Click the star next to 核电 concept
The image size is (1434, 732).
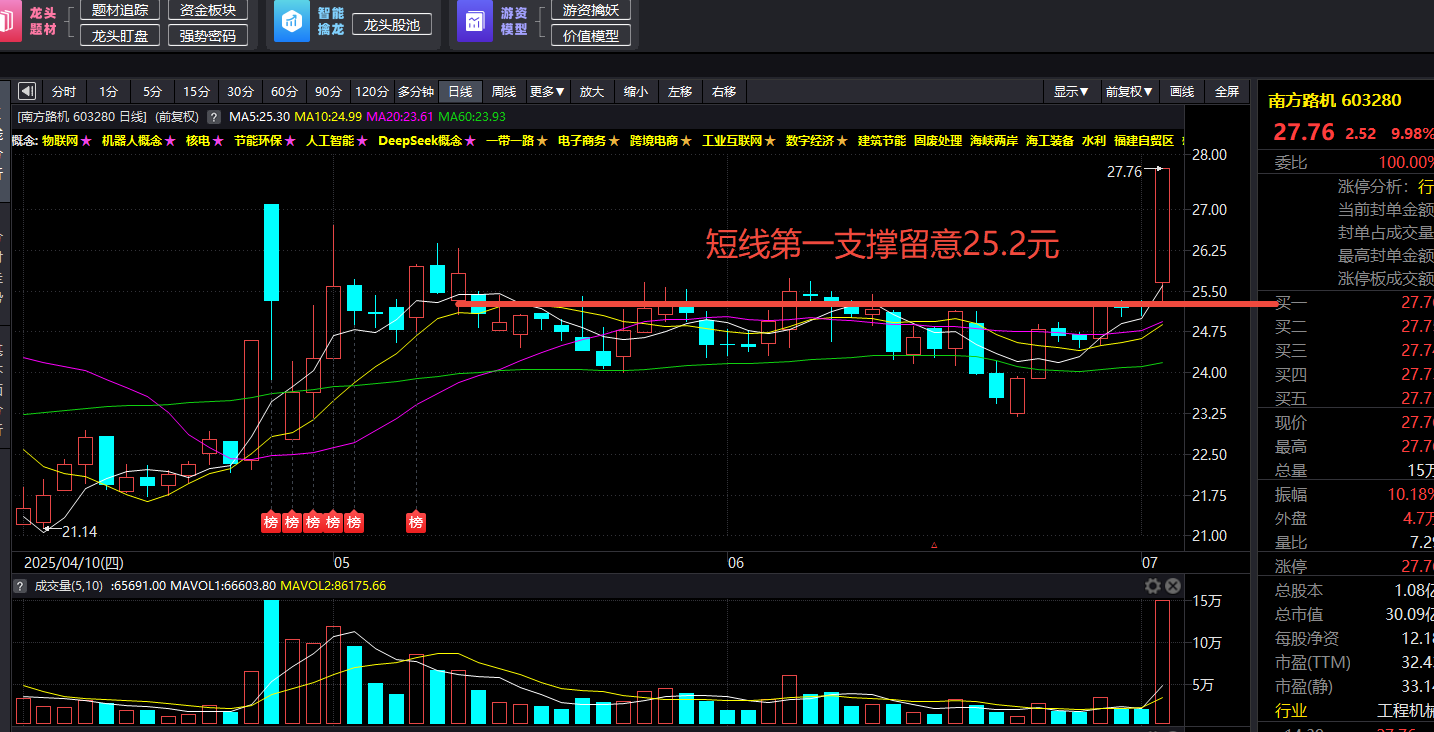(x=217, y=141)
